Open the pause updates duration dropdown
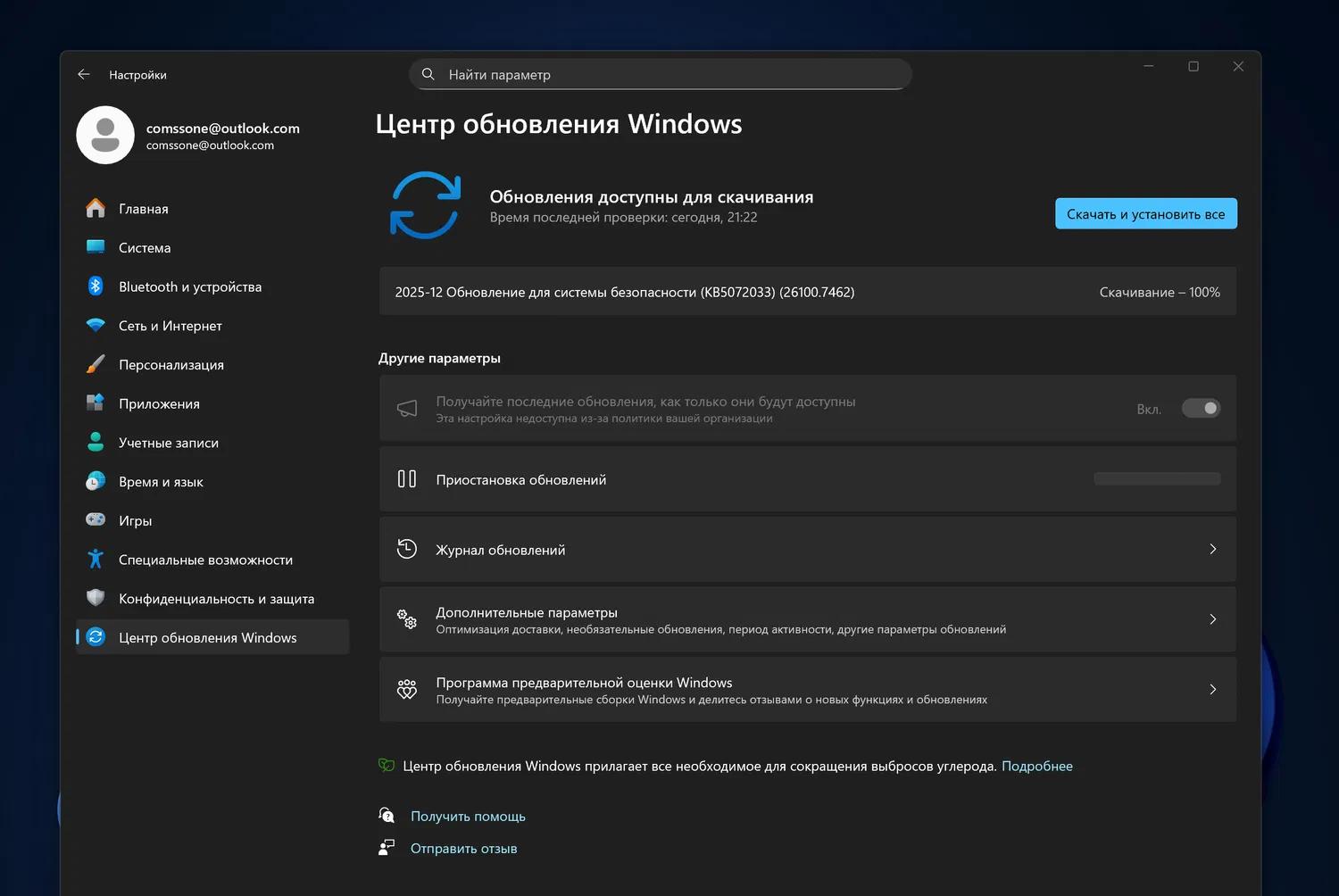Image resolution: width=1339 pixels, height=896 pixels. point(1157,479)
